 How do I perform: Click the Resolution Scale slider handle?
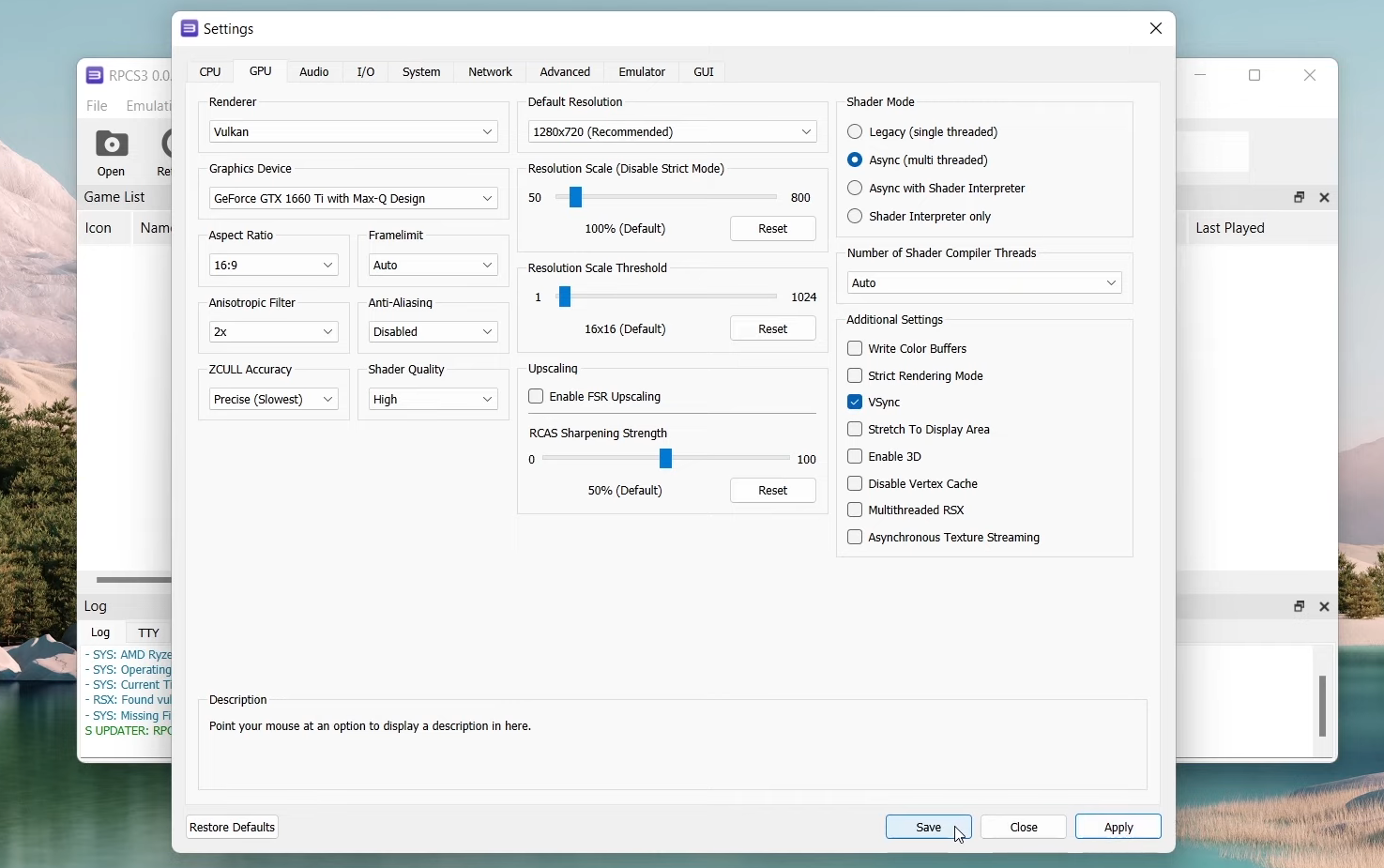(x=576, y=198)
